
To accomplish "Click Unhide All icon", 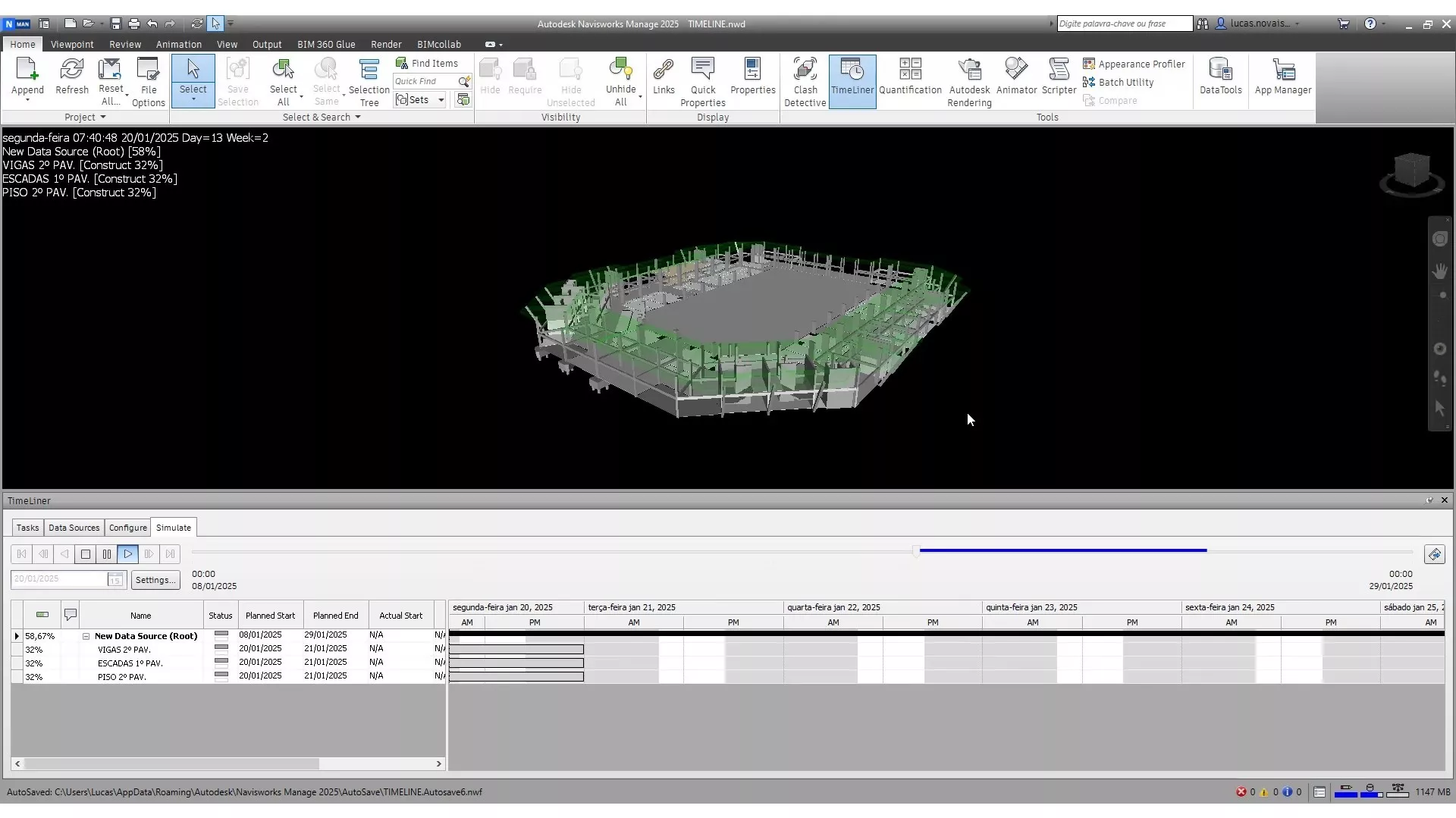I will 620,70.
